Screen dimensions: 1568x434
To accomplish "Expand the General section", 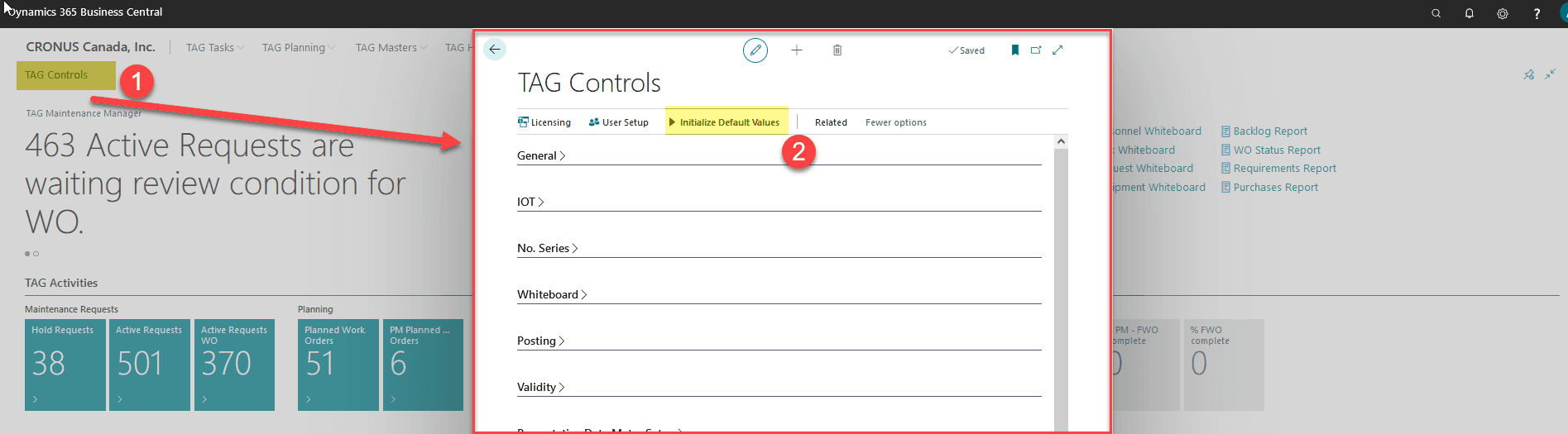I will (541, 155).
